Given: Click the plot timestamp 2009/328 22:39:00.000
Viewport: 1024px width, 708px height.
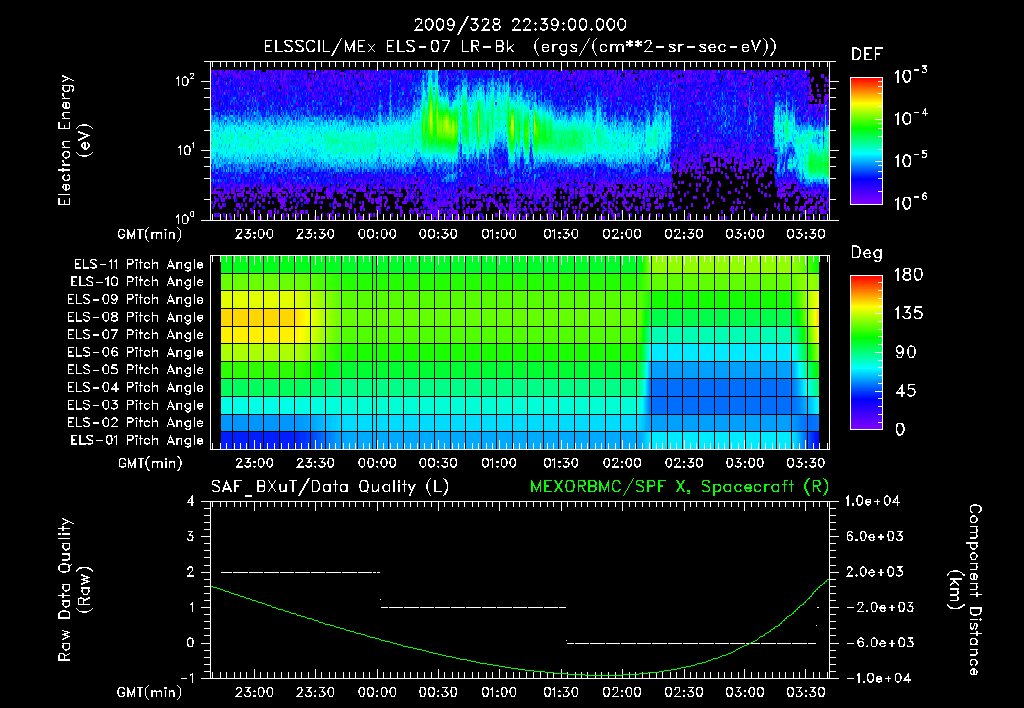Looking at the screenshot, I should click(x=520, y=25).
